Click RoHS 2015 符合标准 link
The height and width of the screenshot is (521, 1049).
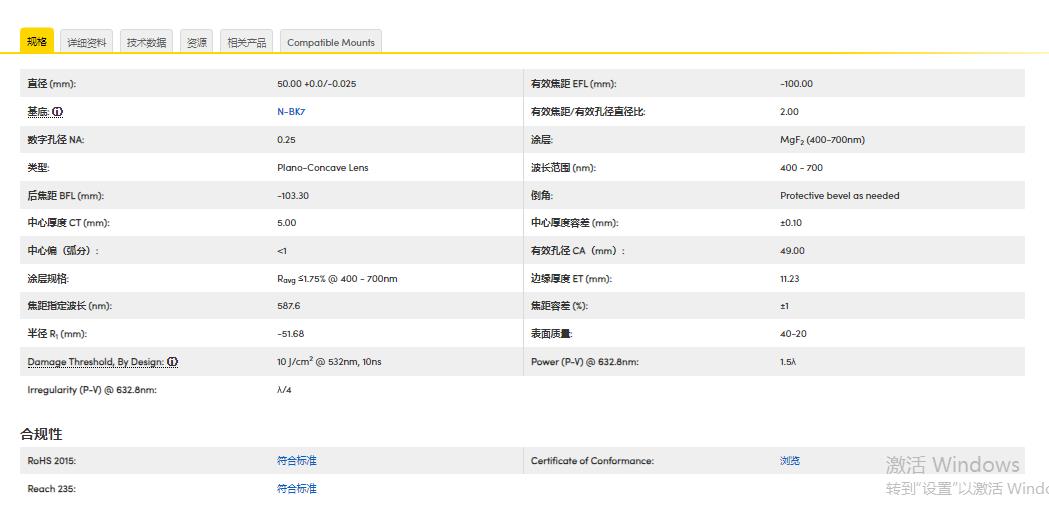296,461
